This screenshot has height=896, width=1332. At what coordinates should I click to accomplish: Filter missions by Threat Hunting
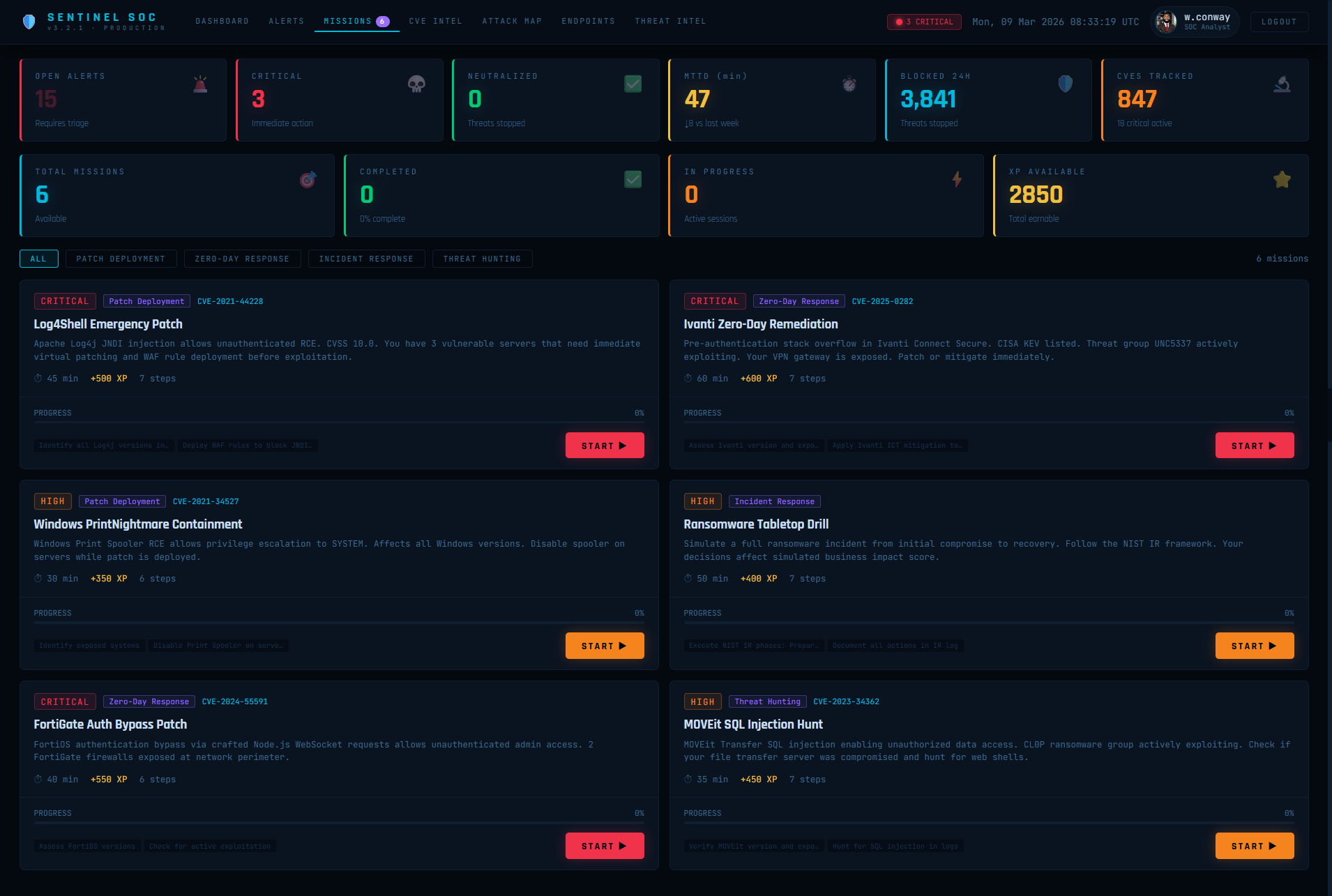(482, 259)
